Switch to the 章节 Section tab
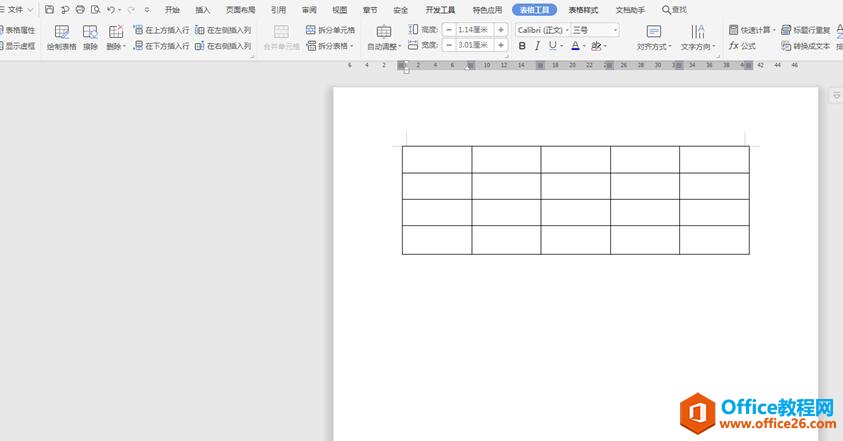 coord(370,10)
